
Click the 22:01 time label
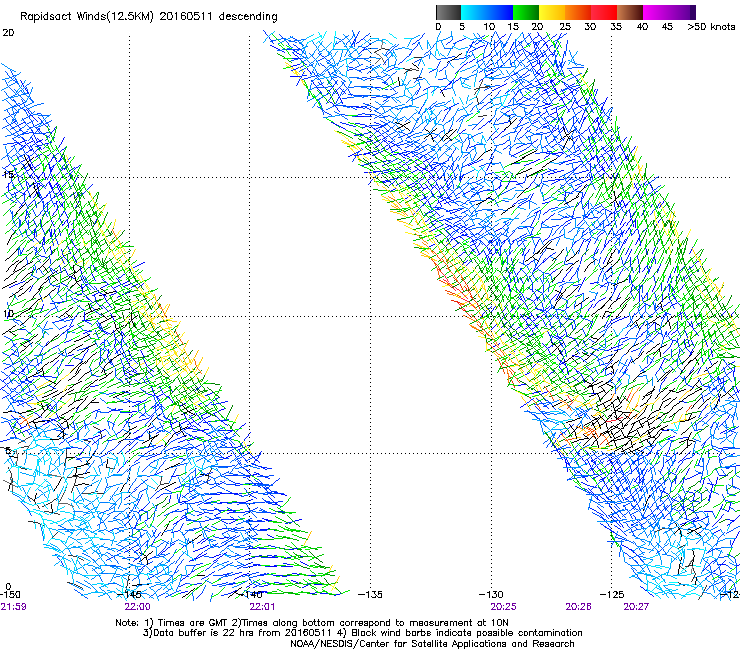point(262,606)
